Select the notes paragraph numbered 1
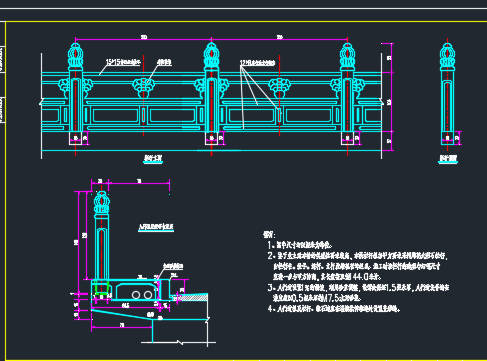 coord(300,245)
